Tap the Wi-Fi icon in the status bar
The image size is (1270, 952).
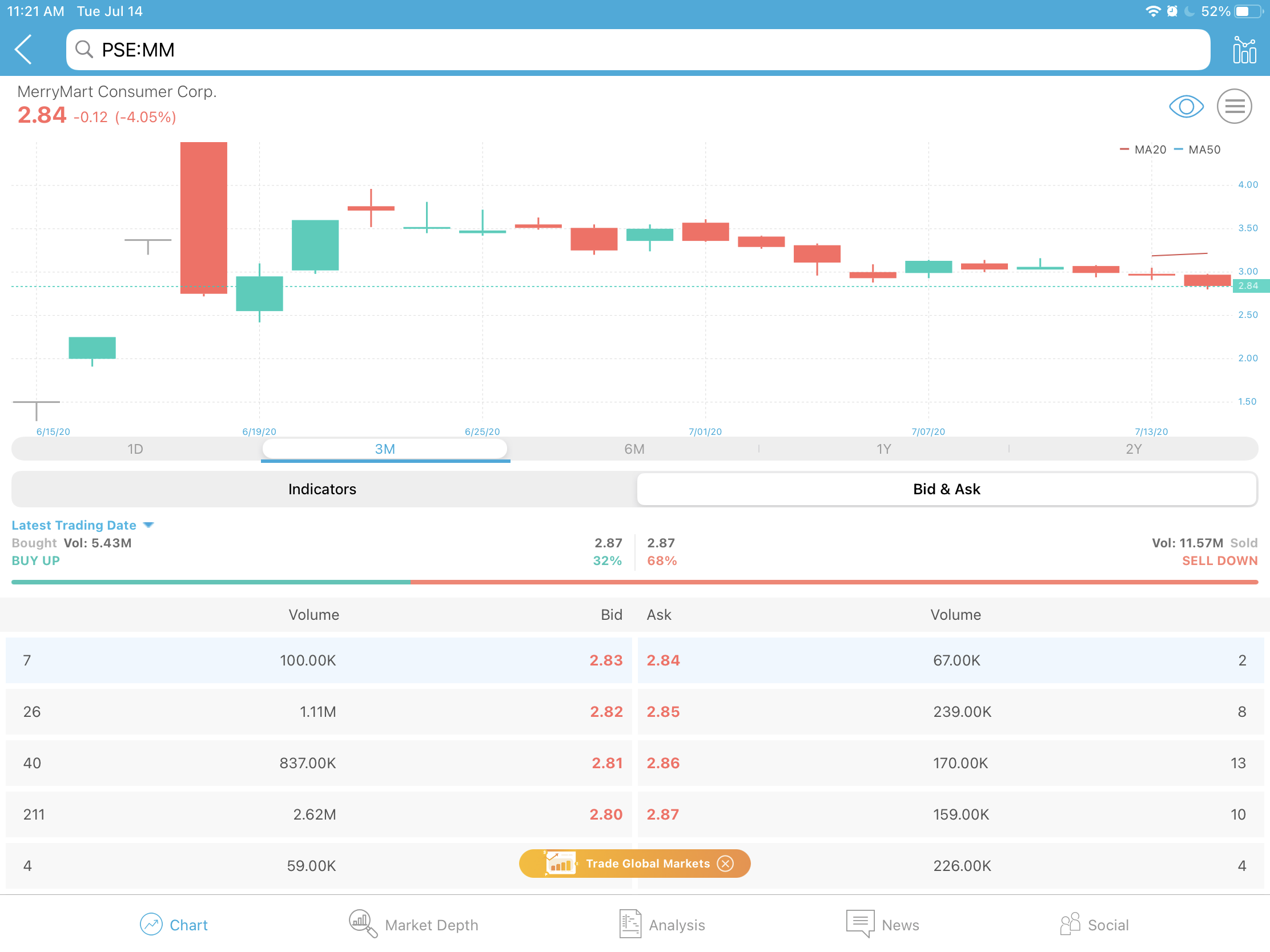pyautogui.click(x=1152, y=11)
